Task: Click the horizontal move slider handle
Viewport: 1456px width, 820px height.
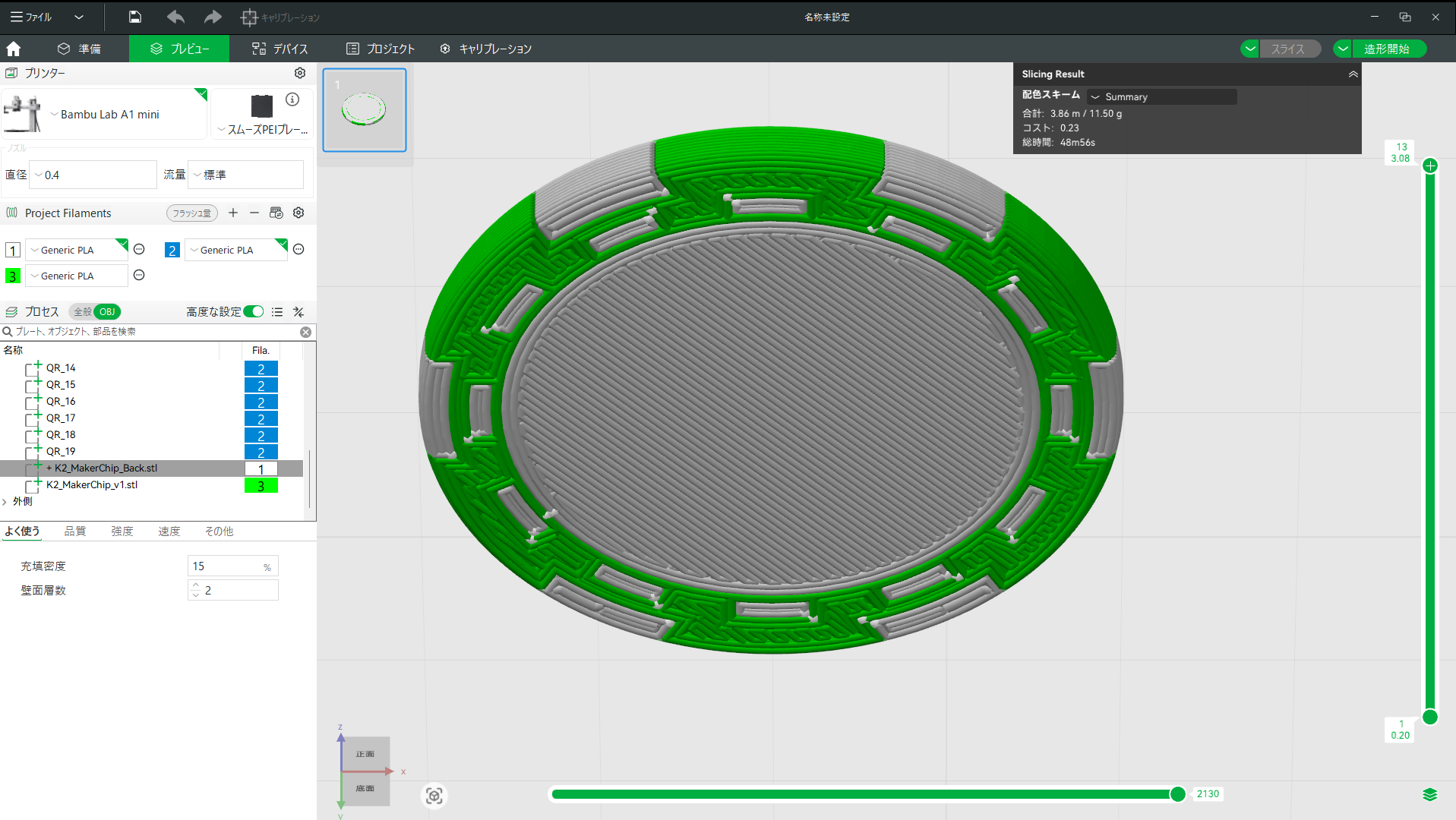Action: coord(1178,794)
